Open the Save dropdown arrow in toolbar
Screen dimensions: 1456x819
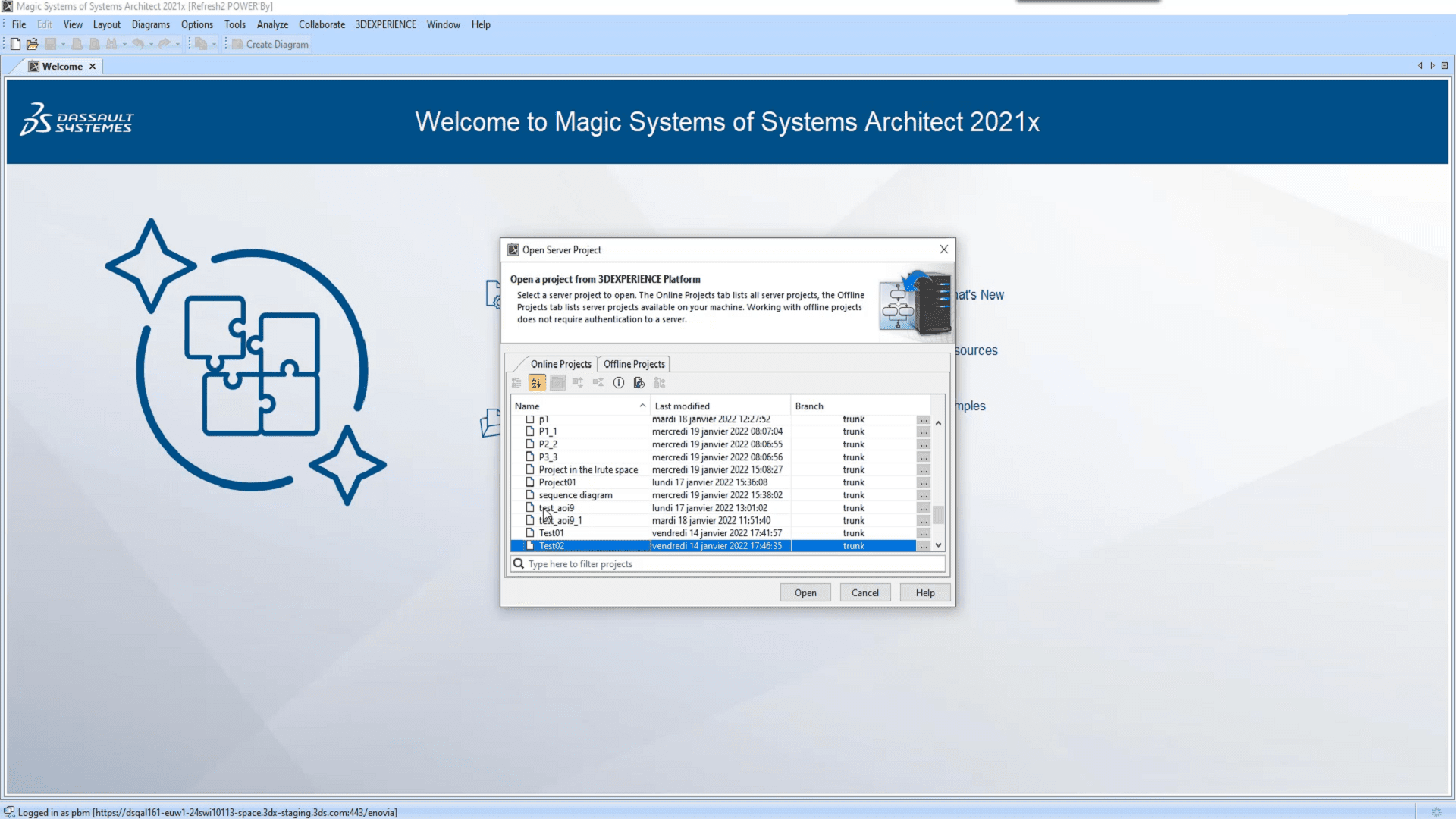pos(63,45)
